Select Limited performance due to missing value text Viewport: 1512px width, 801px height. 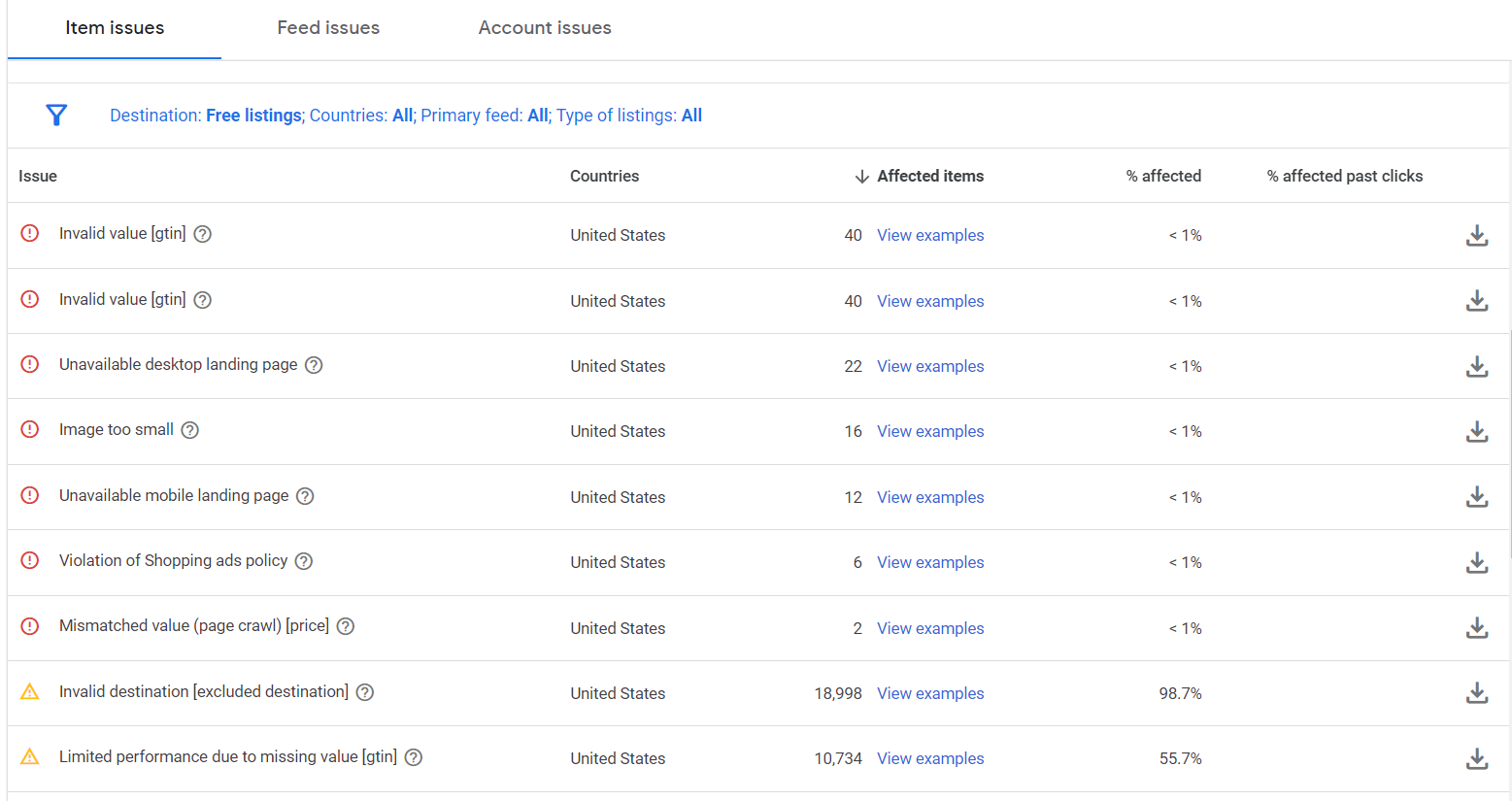click(x=228, y=756)
